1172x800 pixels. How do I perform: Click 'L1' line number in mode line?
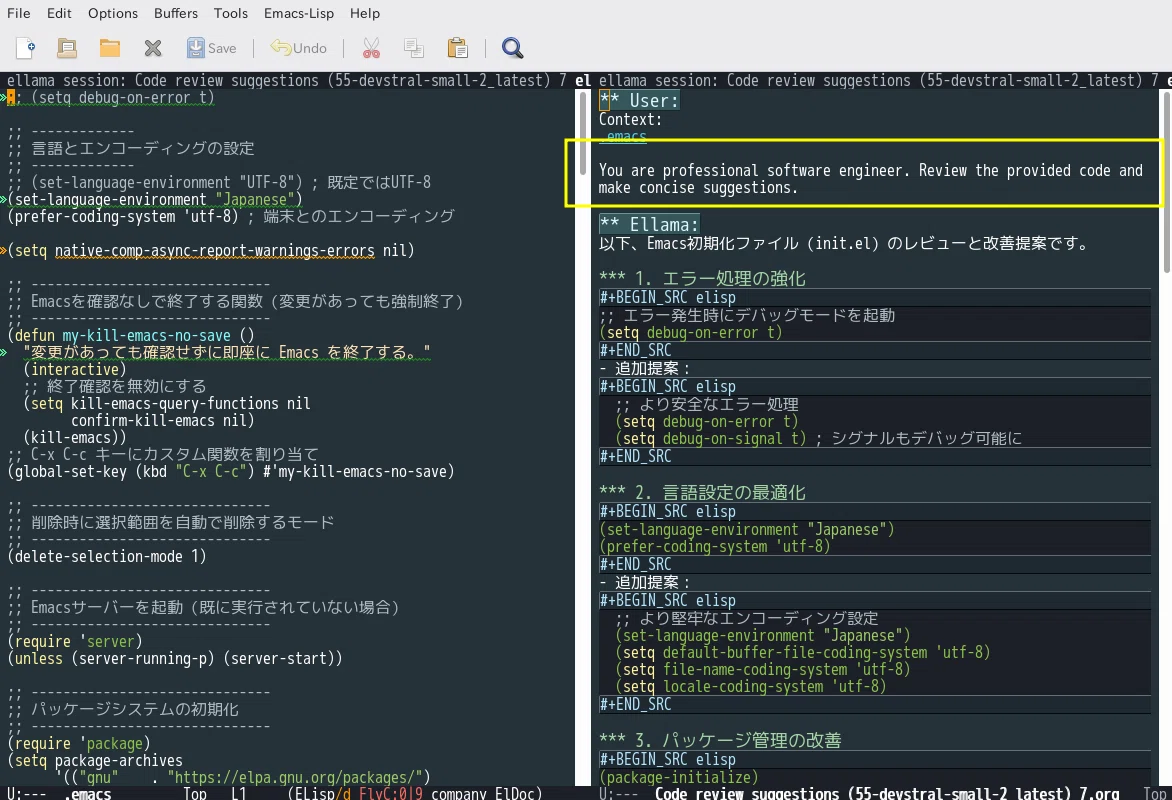coord(238,793)
